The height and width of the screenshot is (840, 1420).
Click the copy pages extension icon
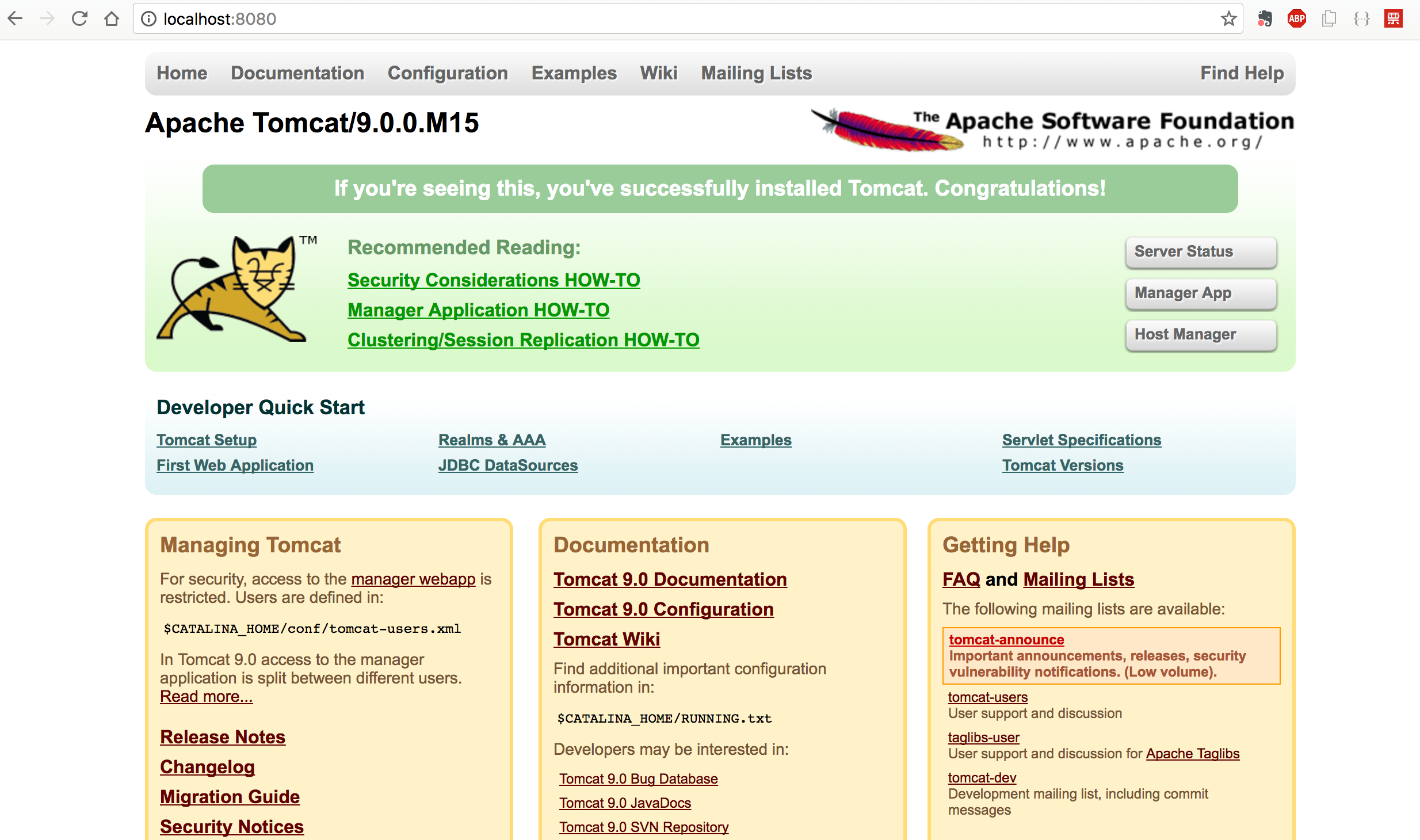tap(1329, 19)
